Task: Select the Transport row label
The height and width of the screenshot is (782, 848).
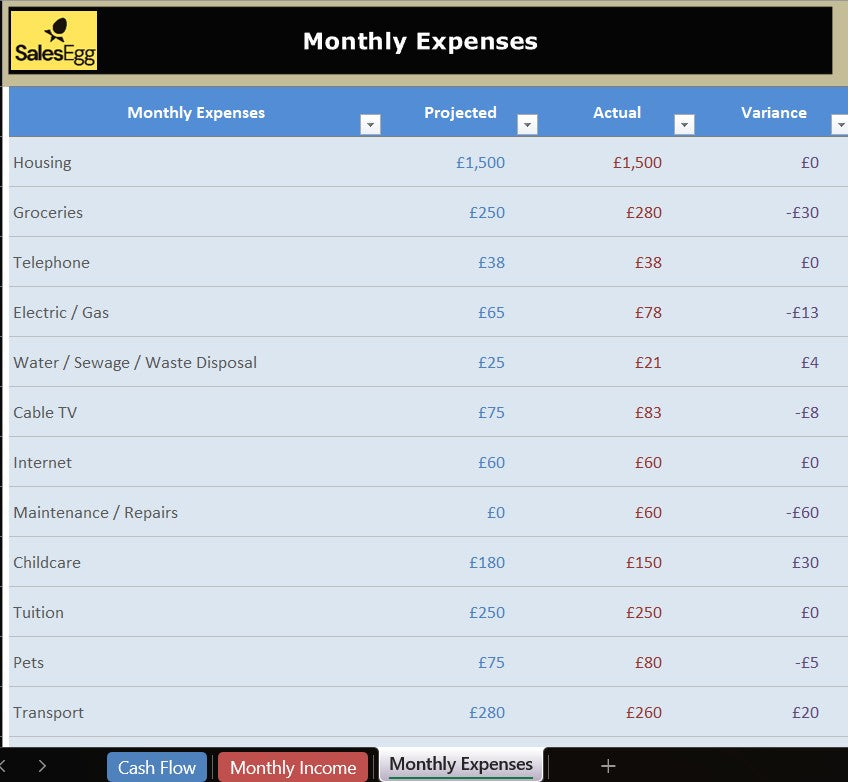Action: point(49,712)
